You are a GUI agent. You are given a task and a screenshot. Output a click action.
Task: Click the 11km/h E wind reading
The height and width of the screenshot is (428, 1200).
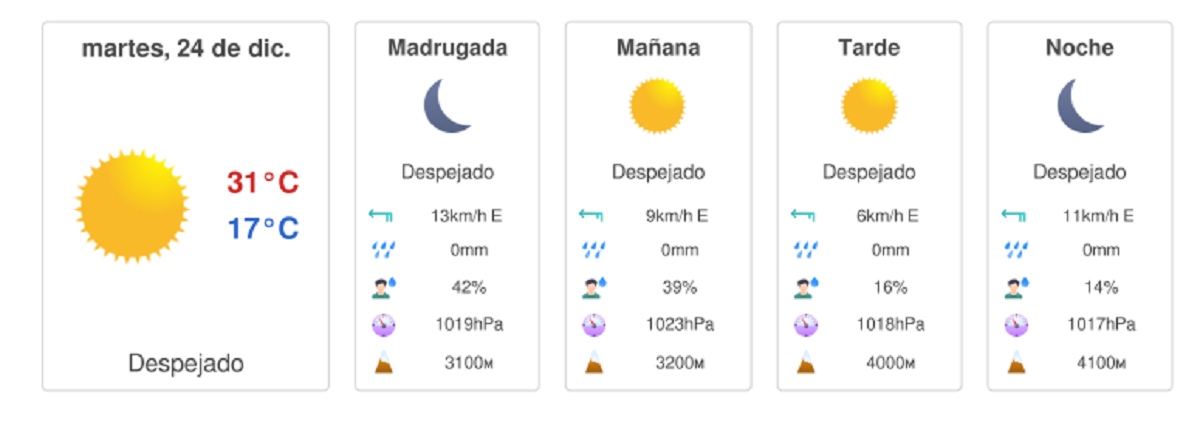pyautogui.click(x=1098, y=215)
